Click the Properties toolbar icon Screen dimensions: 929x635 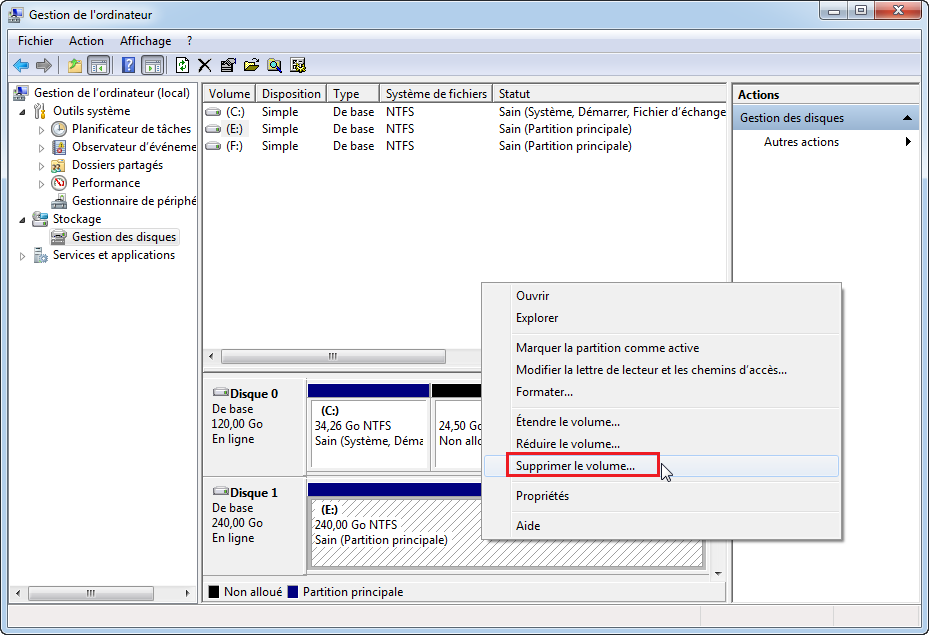coord(228,65)
